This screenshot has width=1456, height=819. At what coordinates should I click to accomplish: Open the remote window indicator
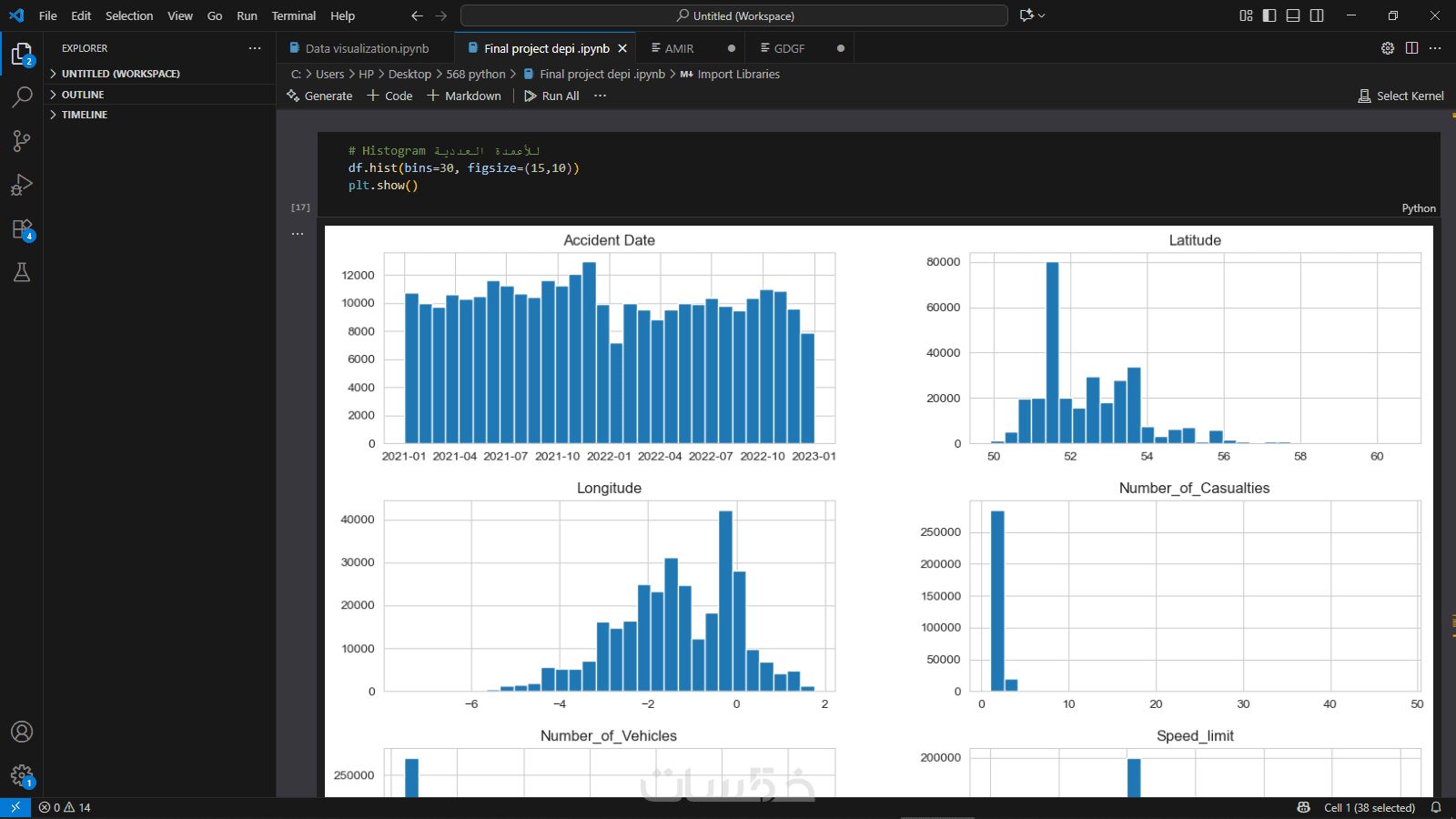click(x=15, y=807)
